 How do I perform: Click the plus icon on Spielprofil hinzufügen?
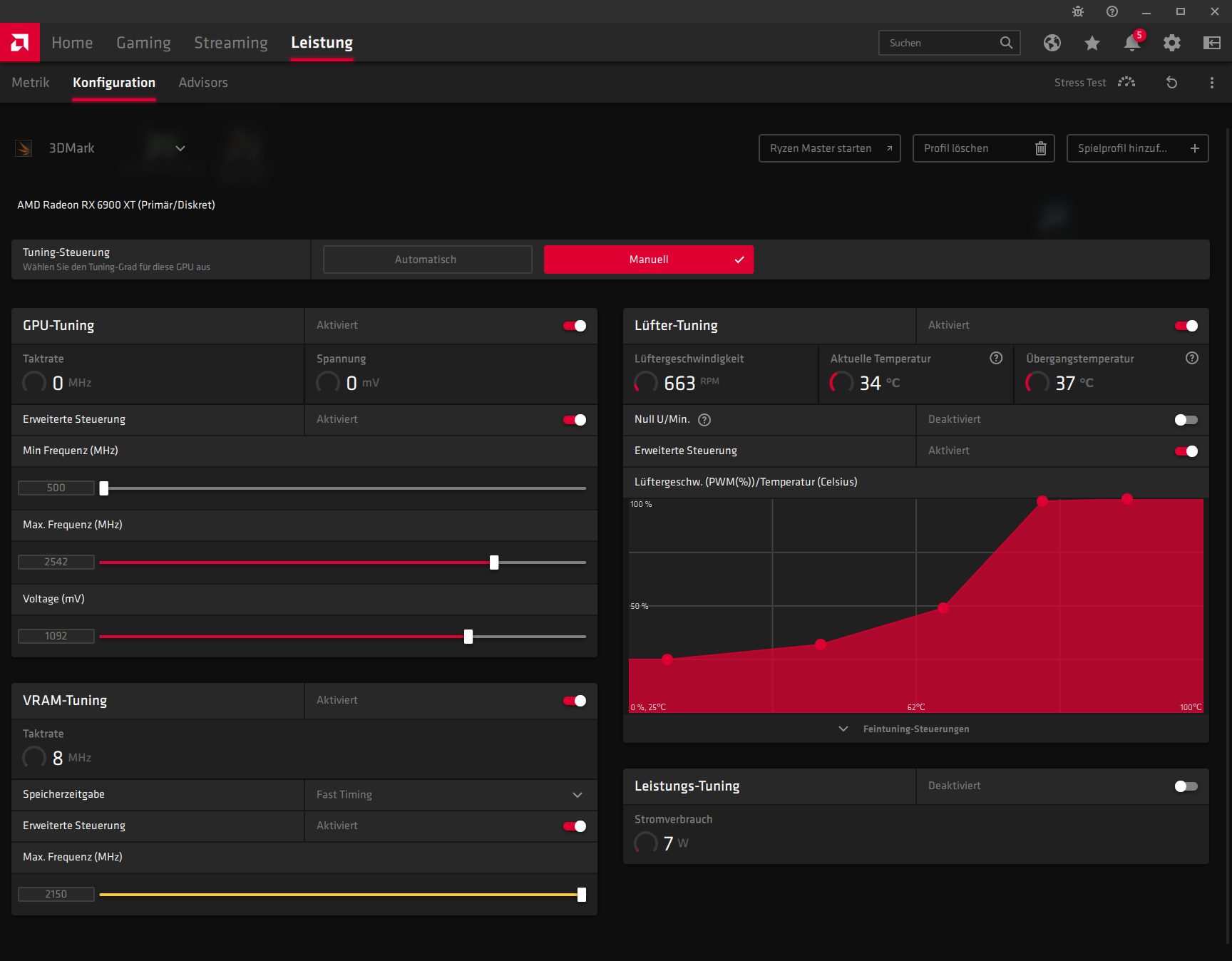[1195, 148]
